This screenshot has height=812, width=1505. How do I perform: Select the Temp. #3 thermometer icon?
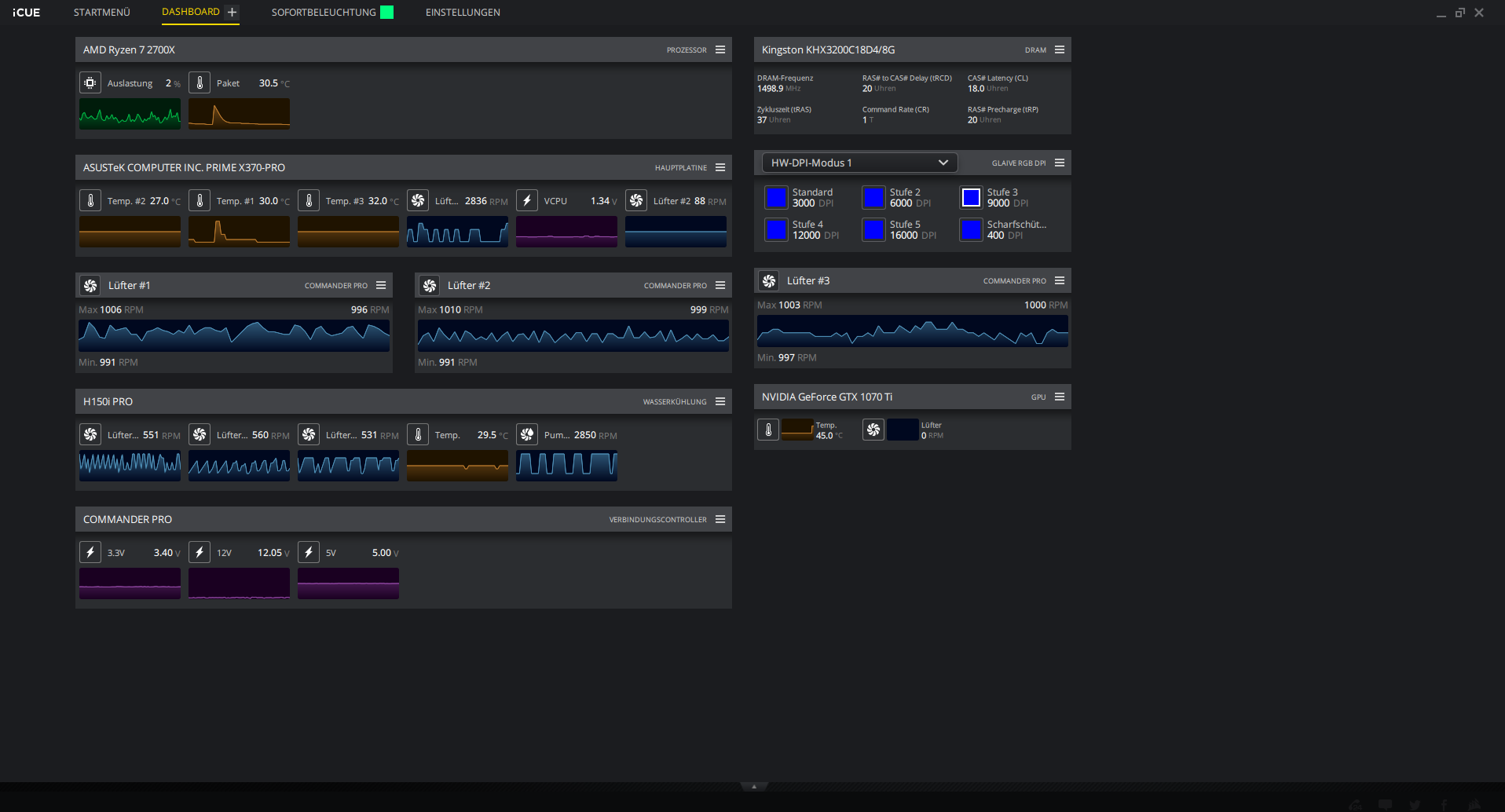click(x=309, y=200)
